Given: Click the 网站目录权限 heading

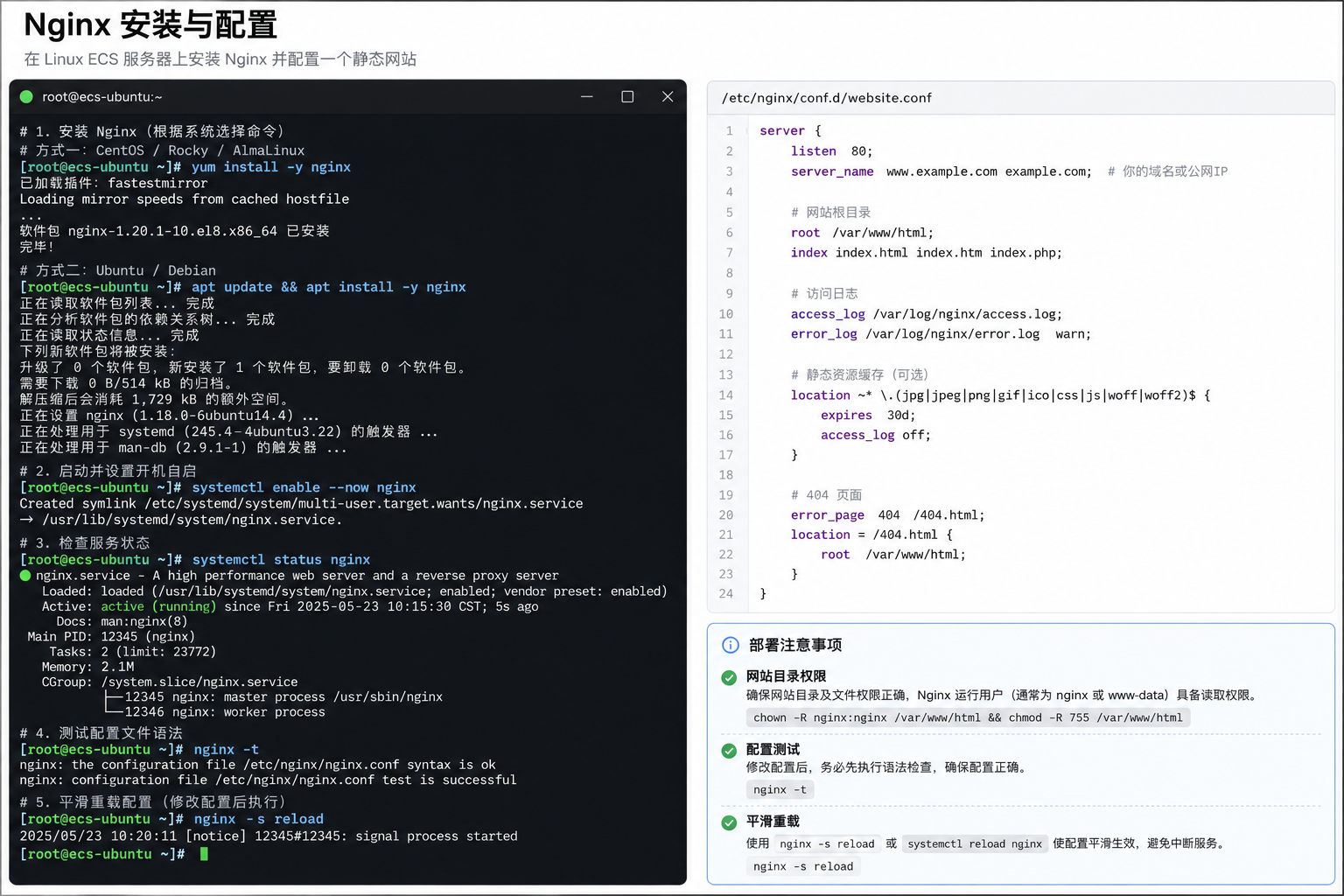Looking at the screenshot, I should [x=786, y=676].
